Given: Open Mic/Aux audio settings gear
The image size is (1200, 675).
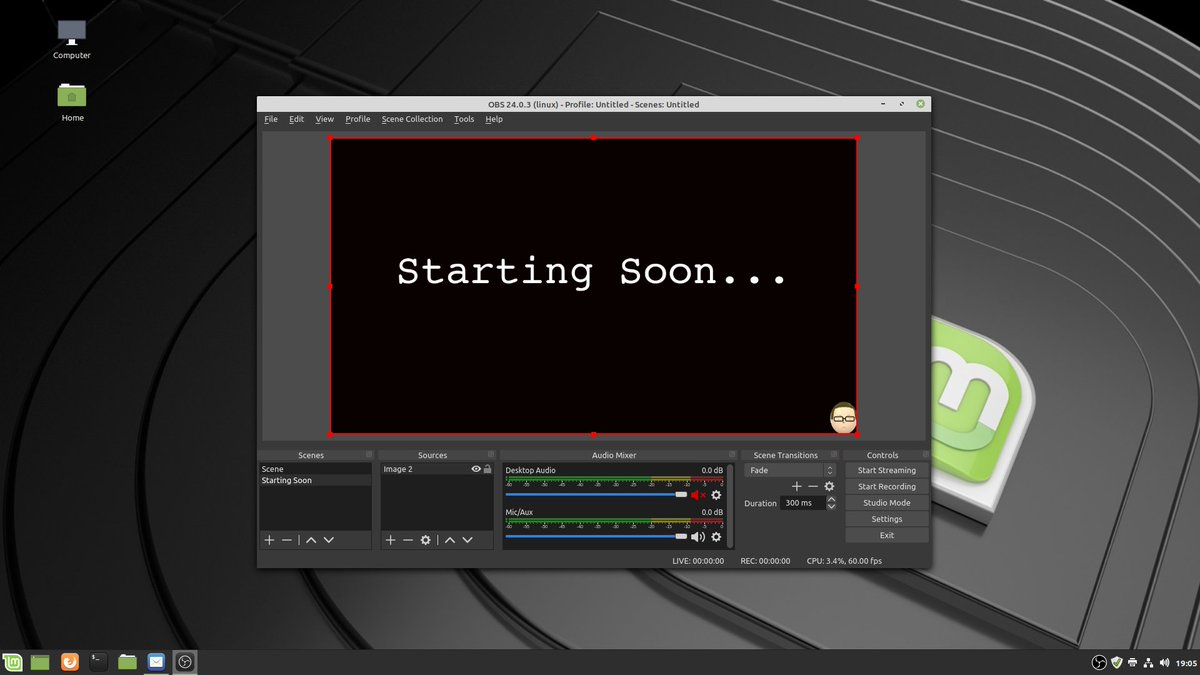Looking at the screenshot, I should [x=716, y=537].
